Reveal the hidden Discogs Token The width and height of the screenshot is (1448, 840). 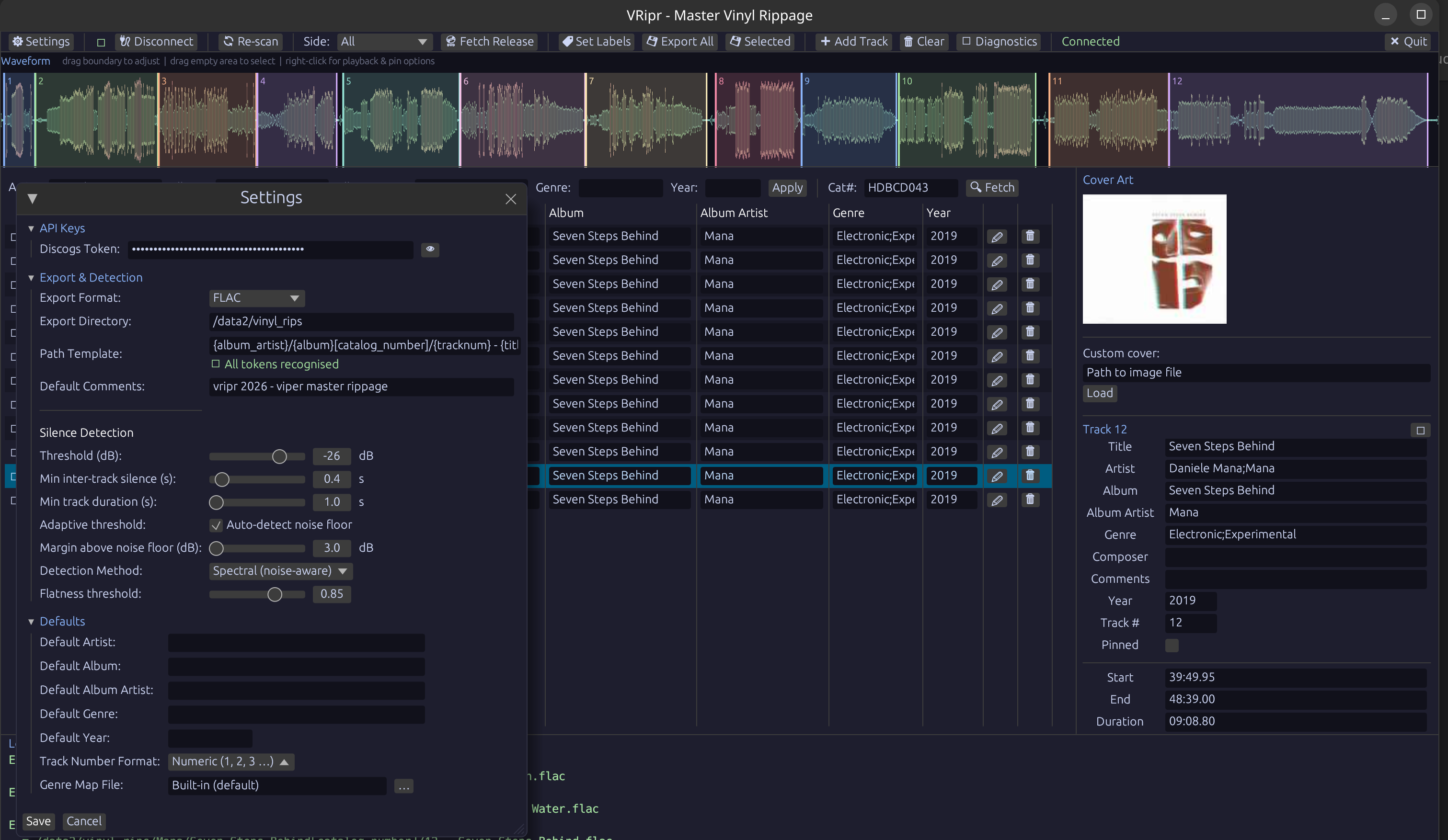430,250
